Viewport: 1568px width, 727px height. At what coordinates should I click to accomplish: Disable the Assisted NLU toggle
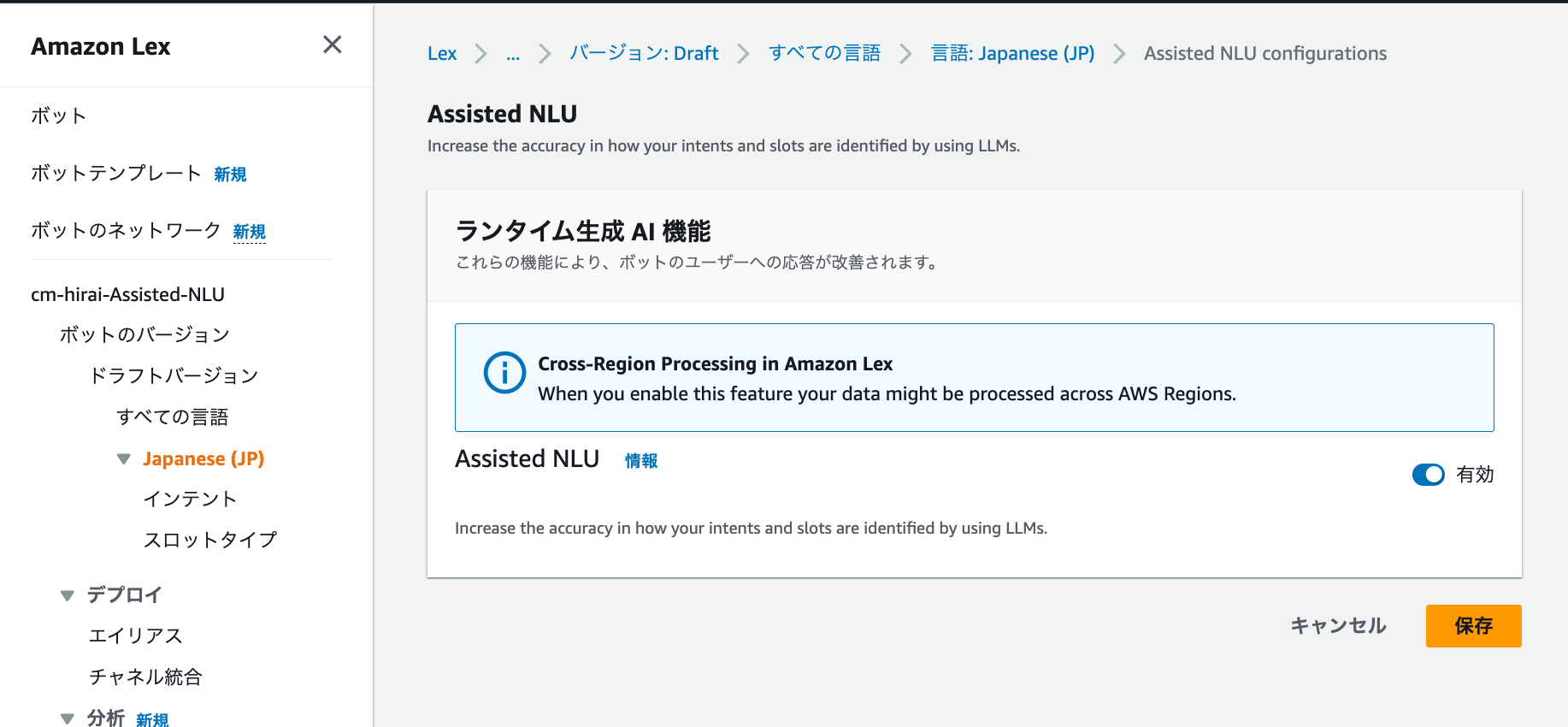click(x=1428, y=475)
